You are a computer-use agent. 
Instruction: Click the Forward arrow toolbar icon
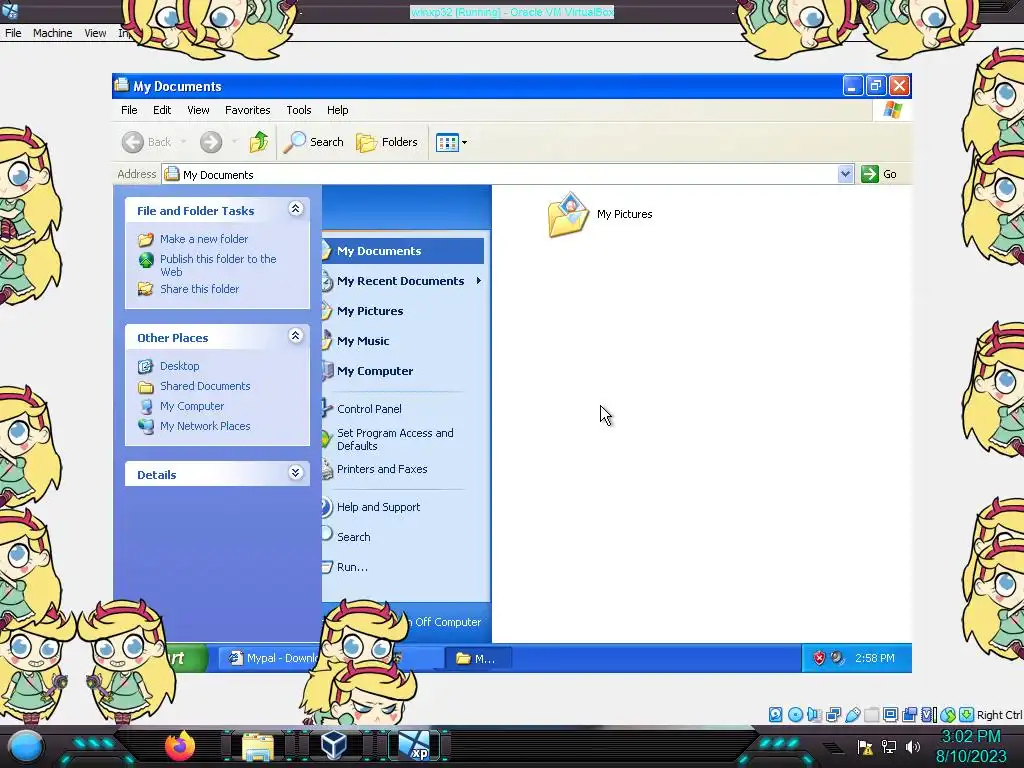click(210, 142)
